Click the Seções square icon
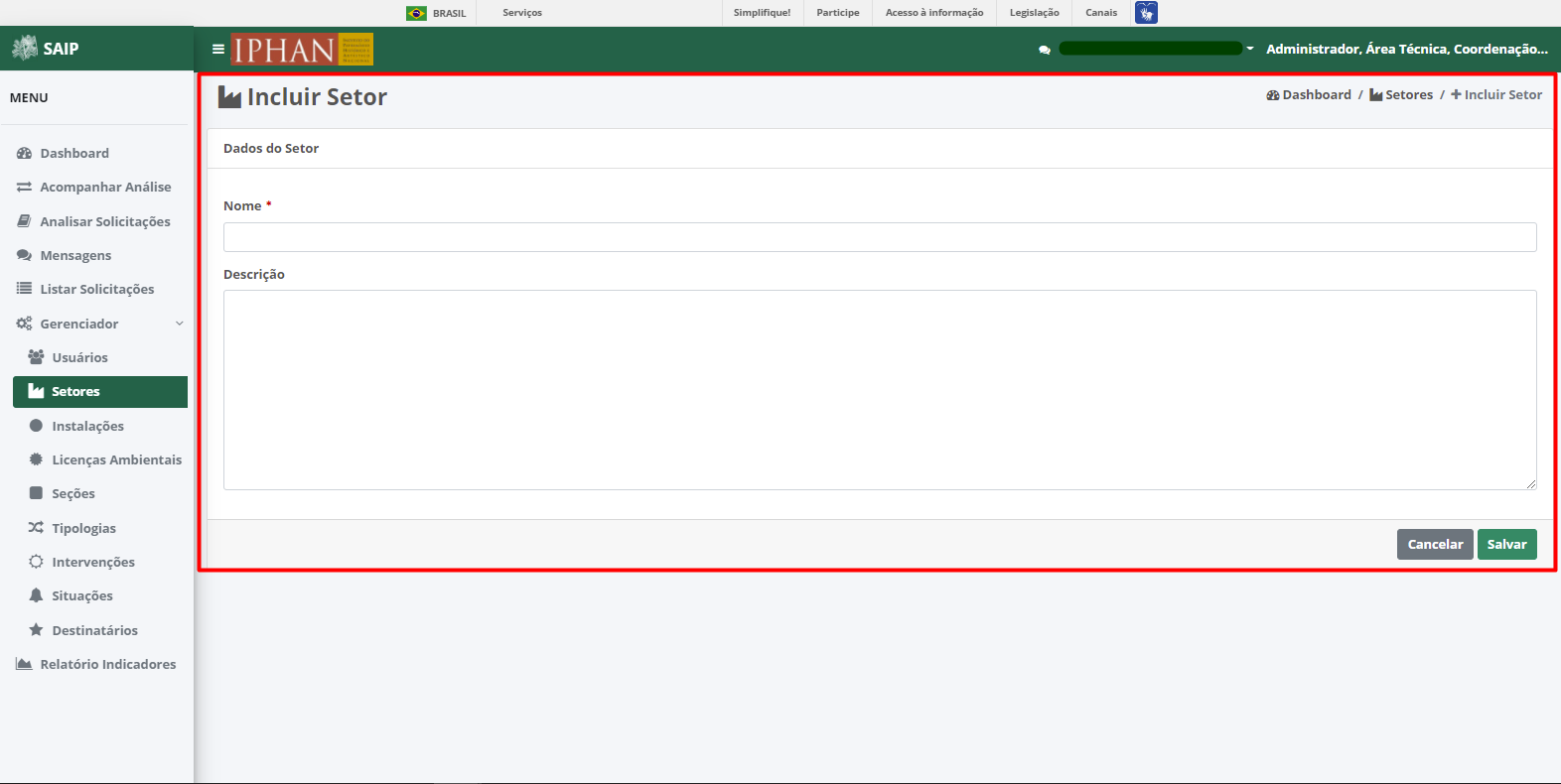The height and width of the screenshot is (784, 1561). tap(36, 493)
